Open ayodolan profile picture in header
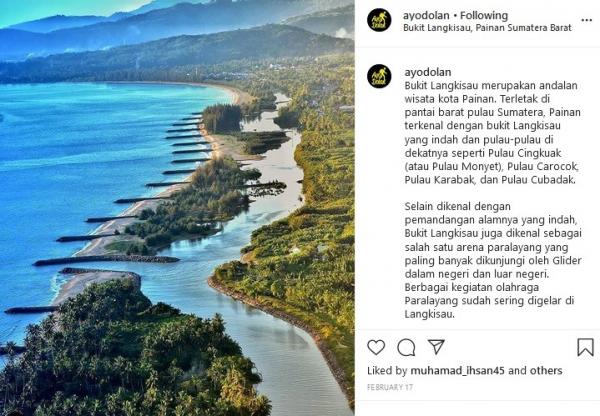This screenshot has height=416, width=600. 379,20
